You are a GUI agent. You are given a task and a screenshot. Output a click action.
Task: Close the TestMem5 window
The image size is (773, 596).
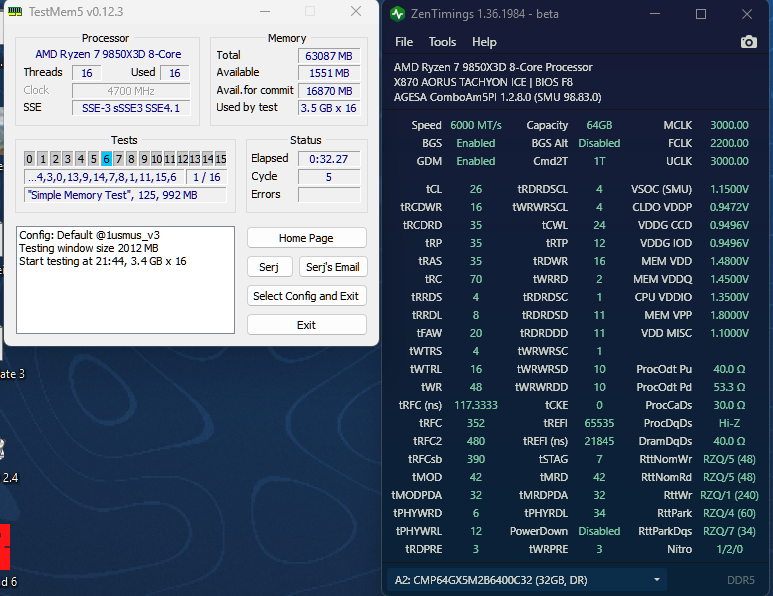[x=355, y=11]
